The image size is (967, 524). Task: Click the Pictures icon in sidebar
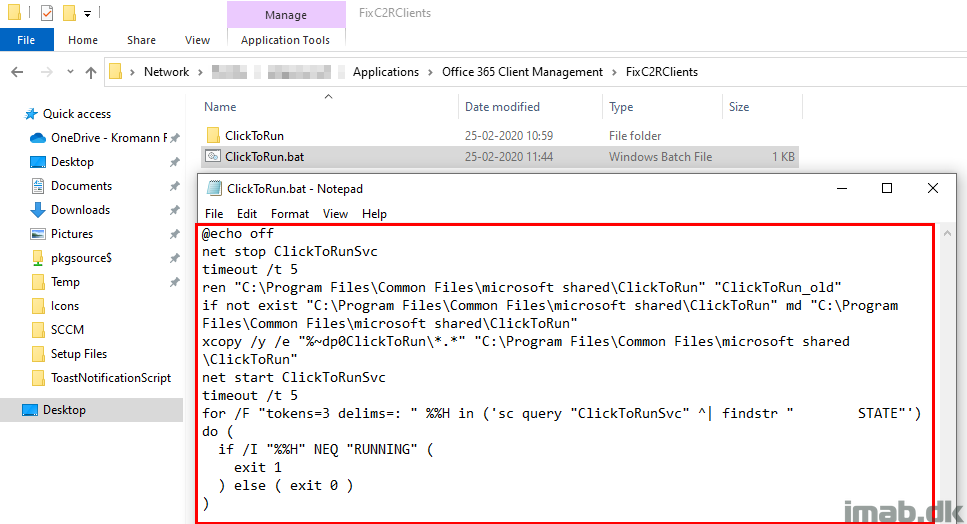38,234
